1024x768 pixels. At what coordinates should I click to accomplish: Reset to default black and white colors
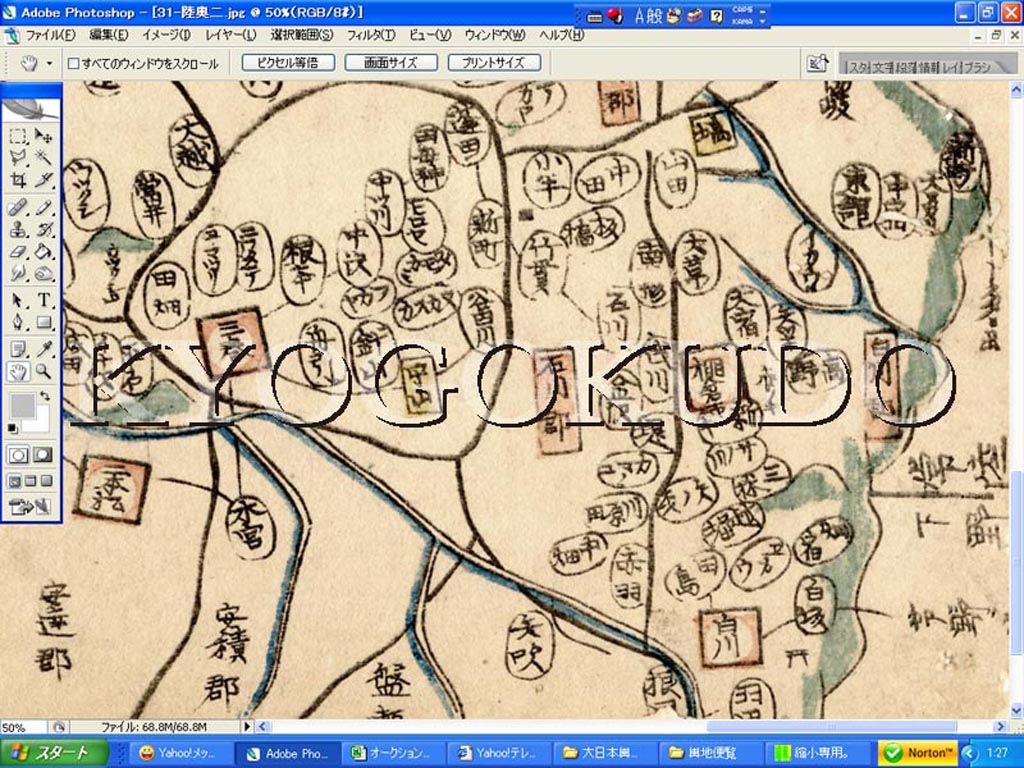point(13,428)
